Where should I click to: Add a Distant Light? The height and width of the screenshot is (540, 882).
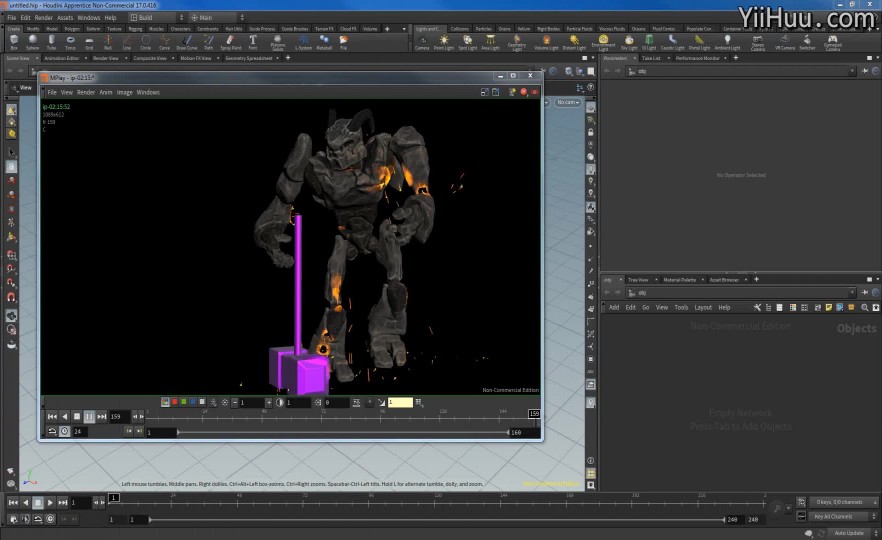(x=574, y=42)
